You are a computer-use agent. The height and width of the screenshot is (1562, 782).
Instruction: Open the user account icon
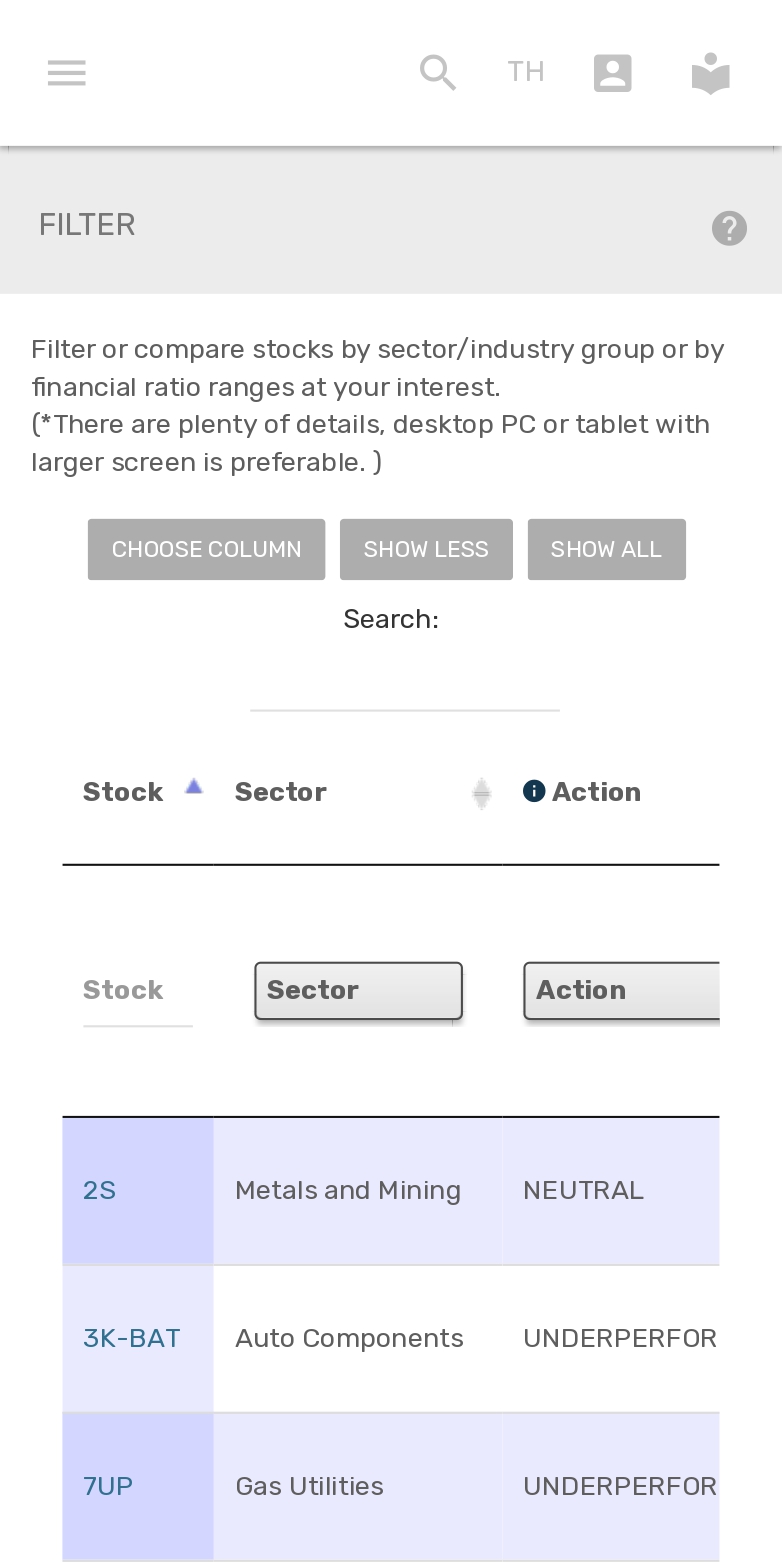tap(612, 73)
